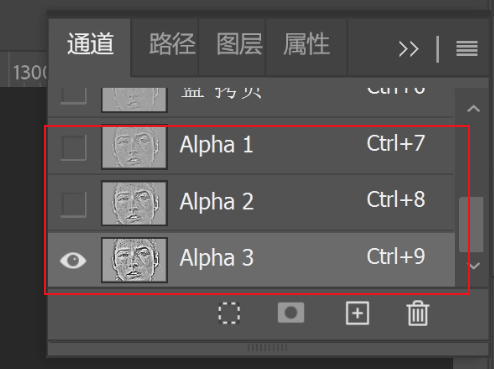Hide Alpha 3 channel eye icon
Viewport: 494px width, 369px height.
tap(73, 260)
